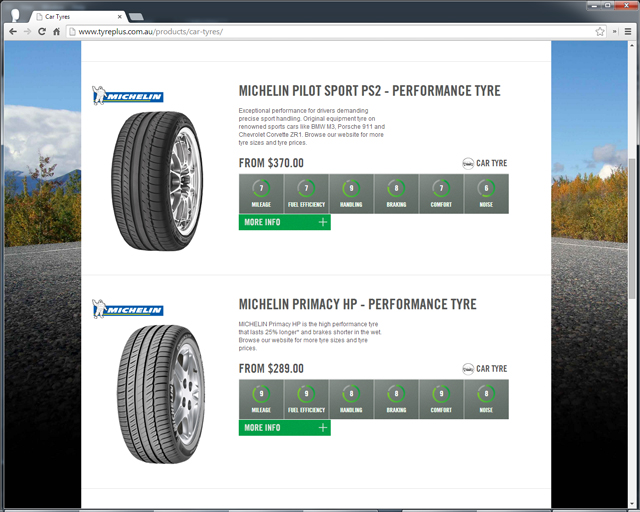This screenshot has height=512, width=640.
Task: Open Michelin Pilot Sport PS2 title link
Action: click(x=369, y=91)
